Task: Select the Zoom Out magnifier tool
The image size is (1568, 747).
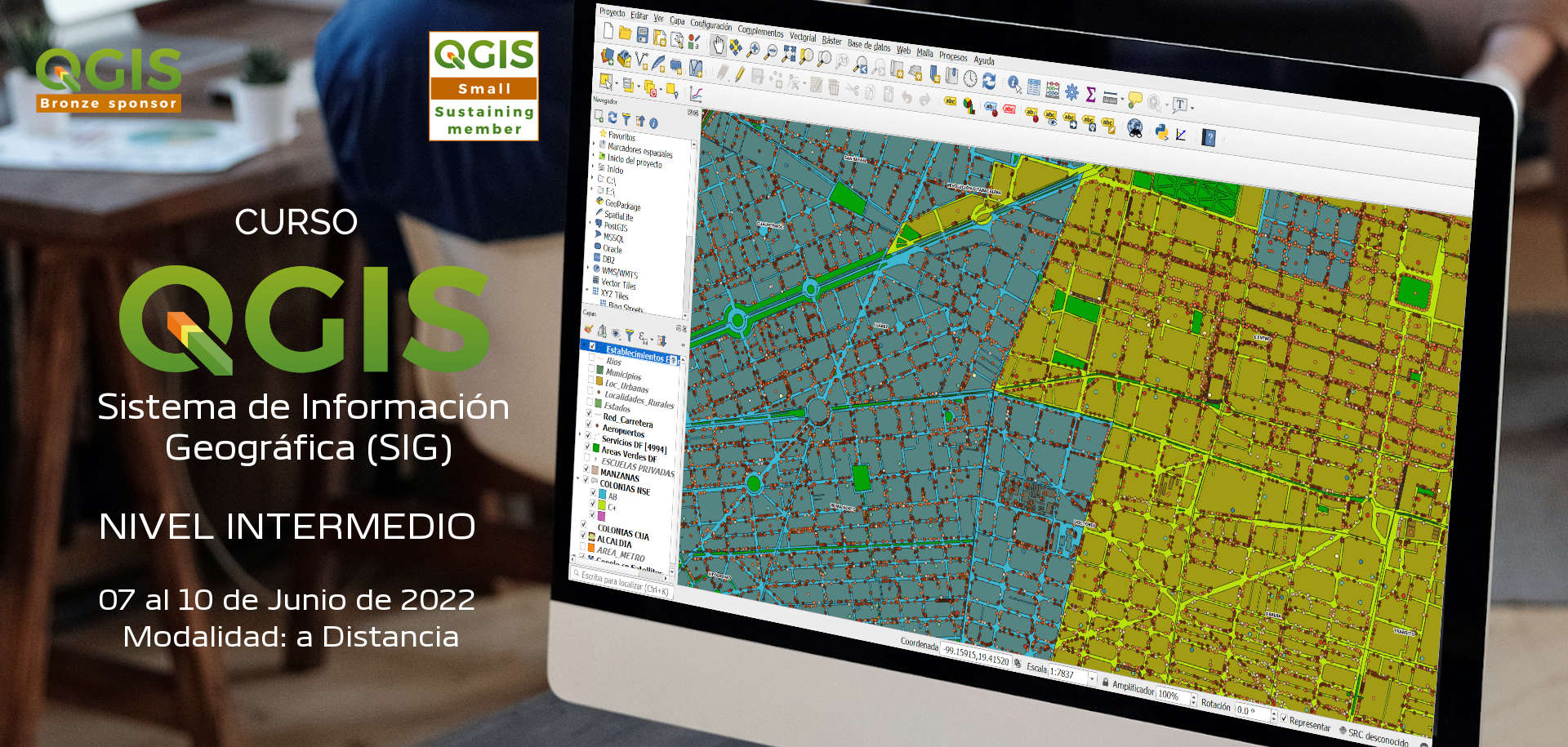Action: tap(770, 52)
